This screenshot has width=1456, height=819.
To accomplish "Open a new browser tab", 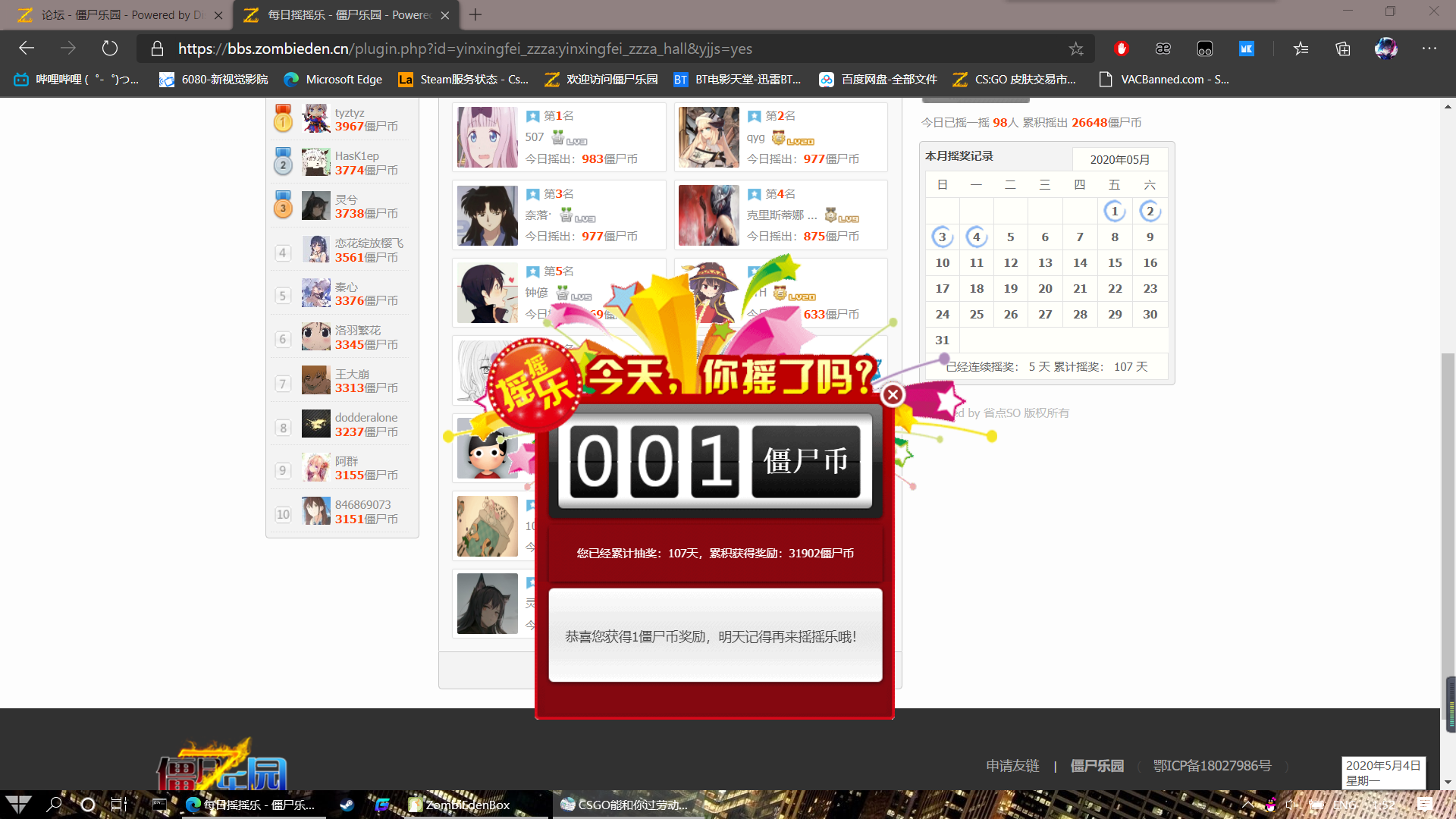I will [475, 15].
